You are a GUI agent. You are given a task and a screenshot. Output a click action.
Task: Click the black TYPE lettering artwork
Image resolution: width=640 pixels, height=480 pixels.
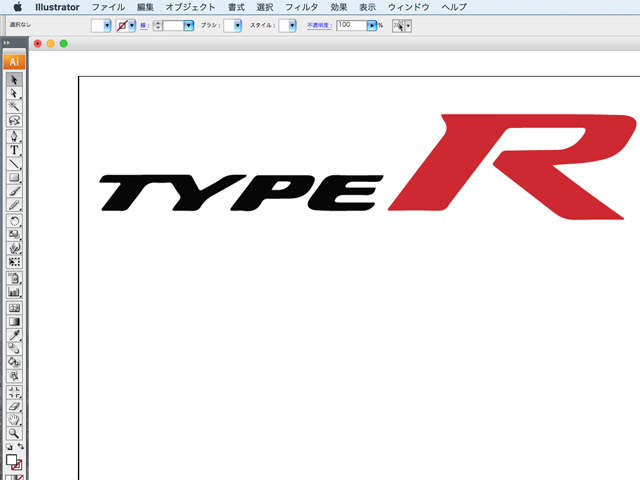tap(241, 193)
